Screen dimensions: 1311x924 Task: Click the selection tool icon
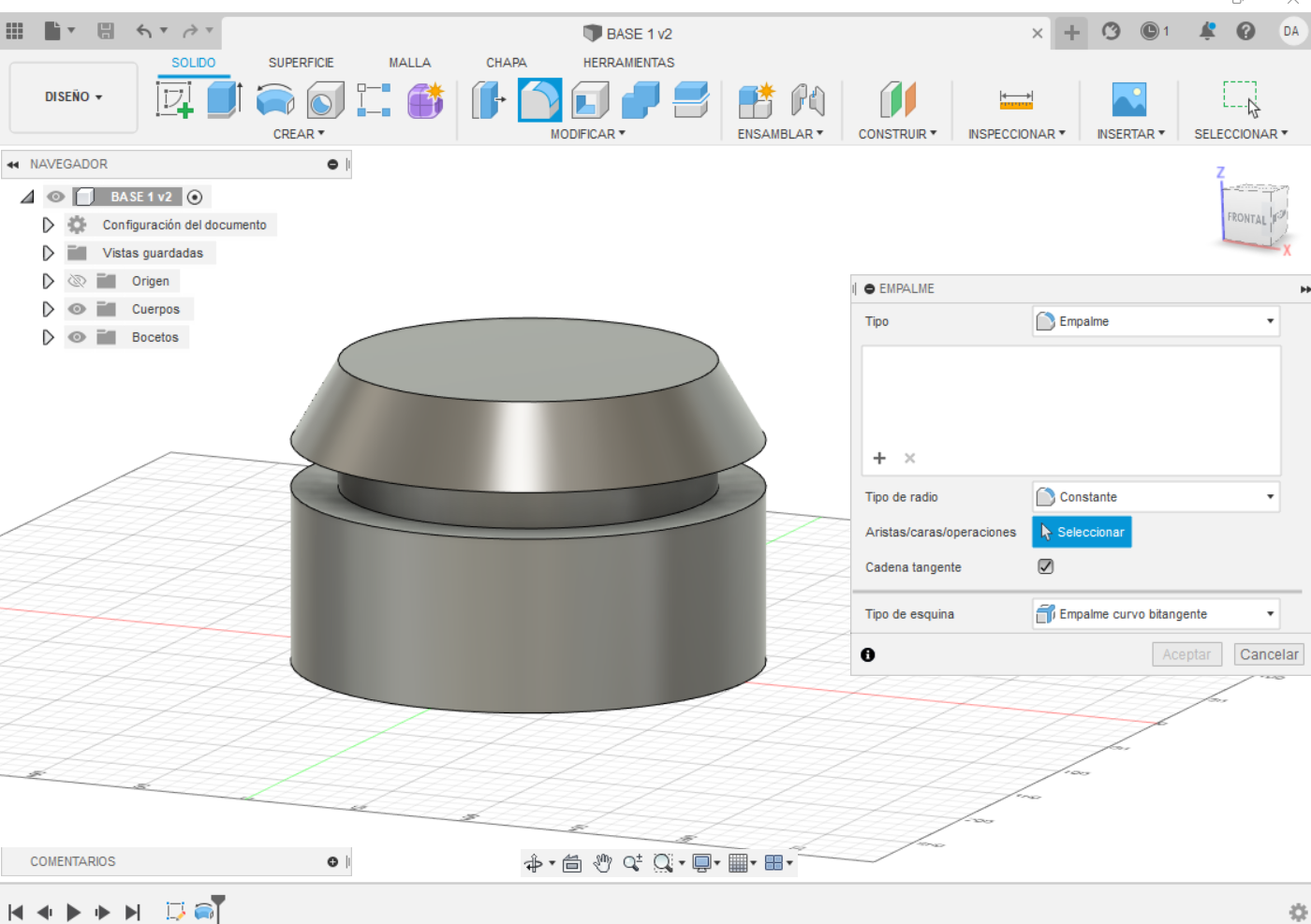coord(1241,98)
